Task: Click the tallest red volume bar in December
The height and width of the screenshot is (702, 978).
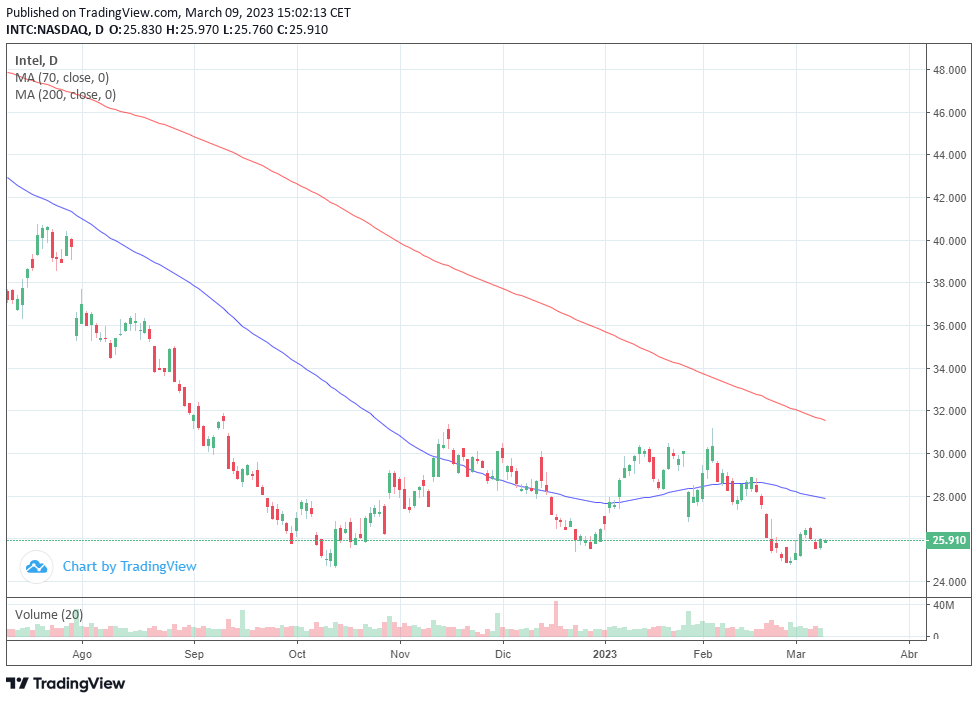Action: (556, 619)
